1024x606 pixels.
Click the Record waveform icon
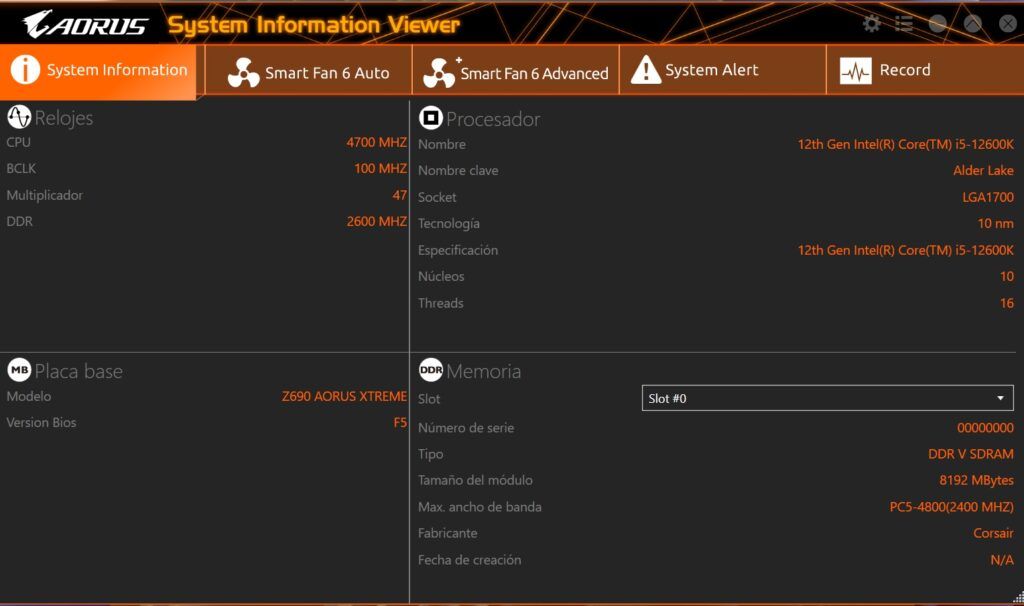pos(856,71)
